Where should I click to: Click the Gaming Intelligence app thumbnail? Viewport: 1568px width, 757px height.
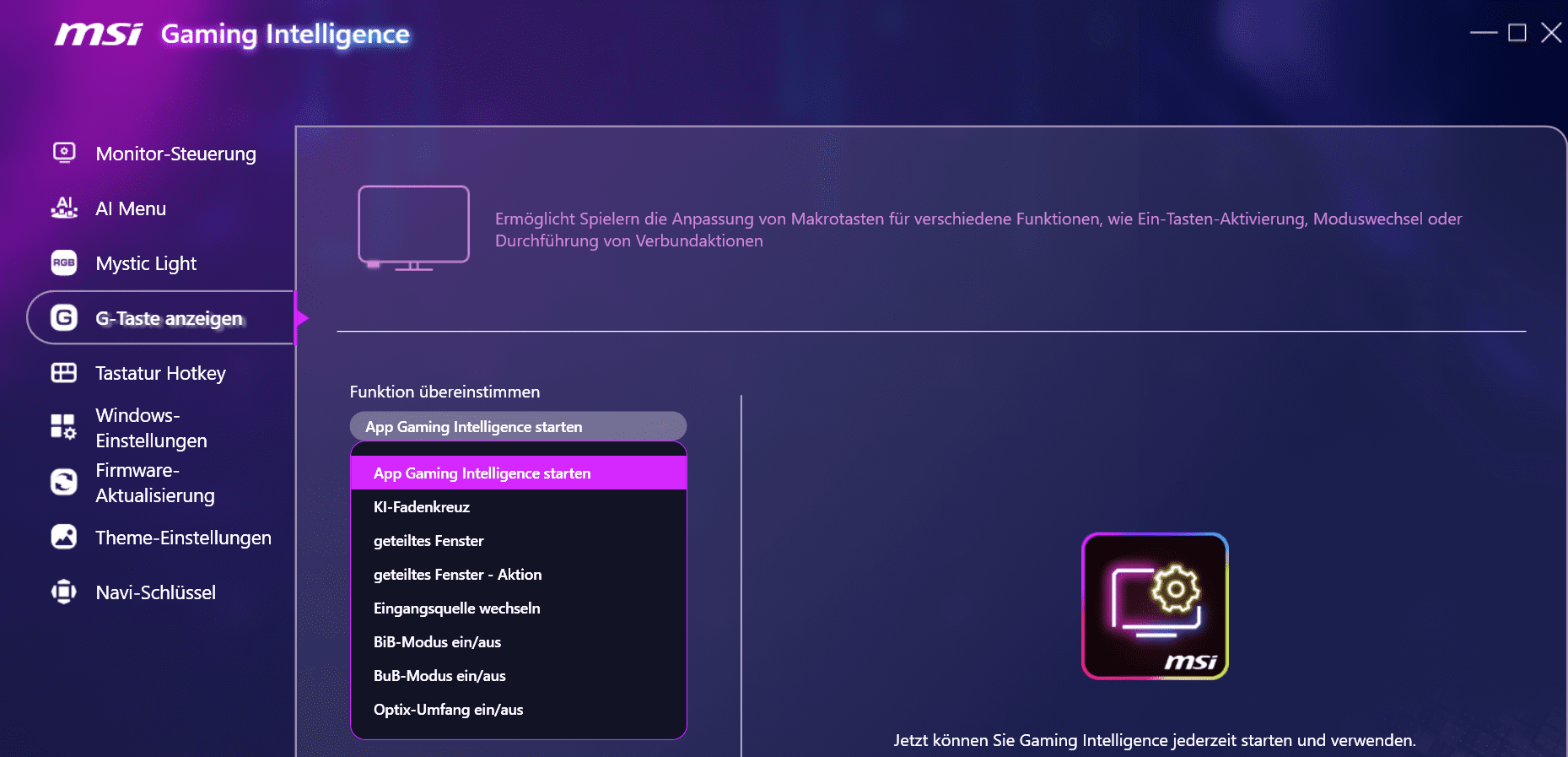click(1155, 606)
